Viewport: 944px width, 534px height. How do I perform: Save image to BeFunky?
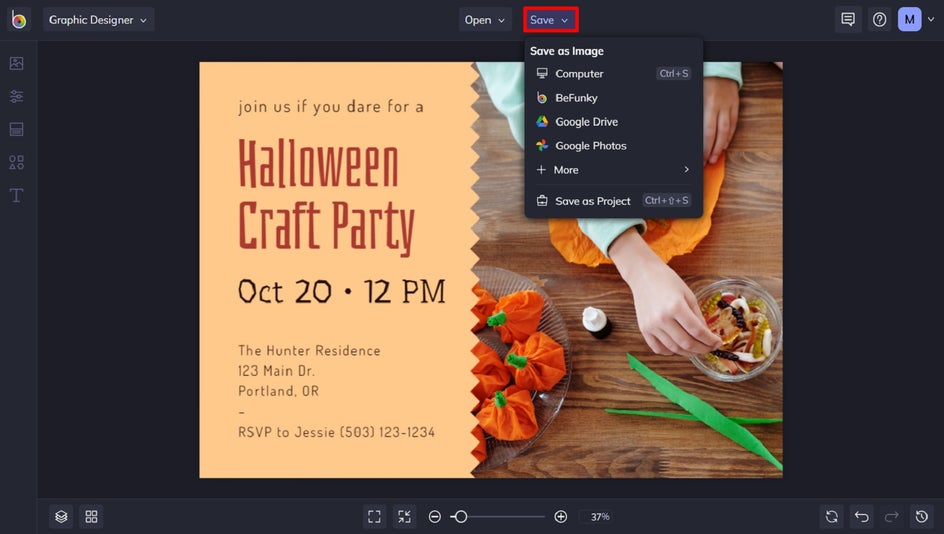click(x=613, y=98)
